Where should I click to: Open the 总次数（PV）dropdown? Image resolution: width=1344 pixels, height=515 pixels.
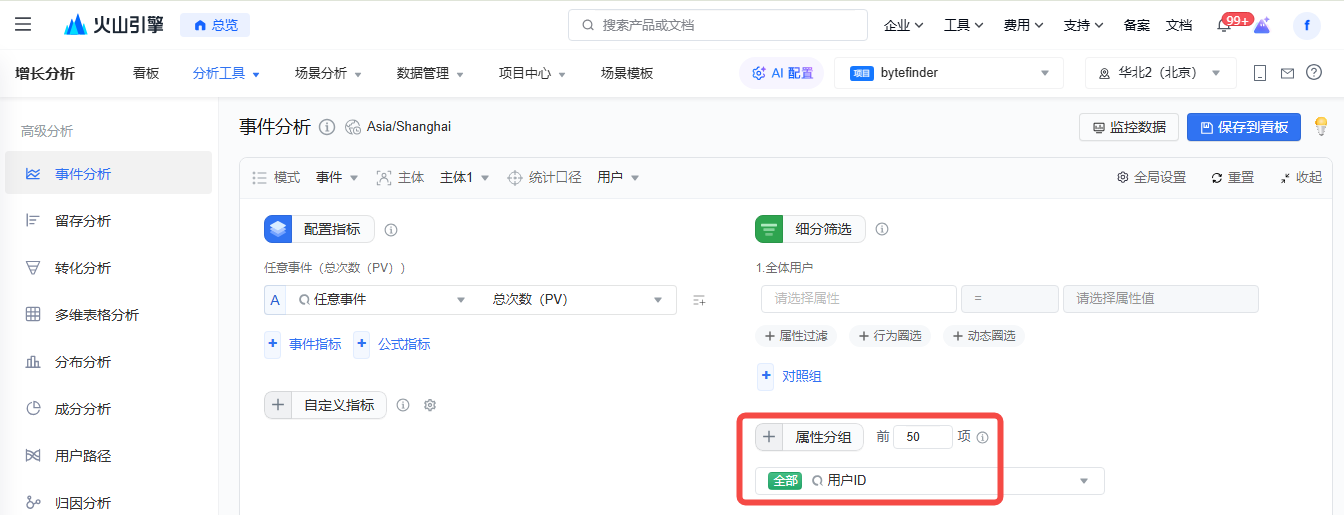click(x=578, y=299)
